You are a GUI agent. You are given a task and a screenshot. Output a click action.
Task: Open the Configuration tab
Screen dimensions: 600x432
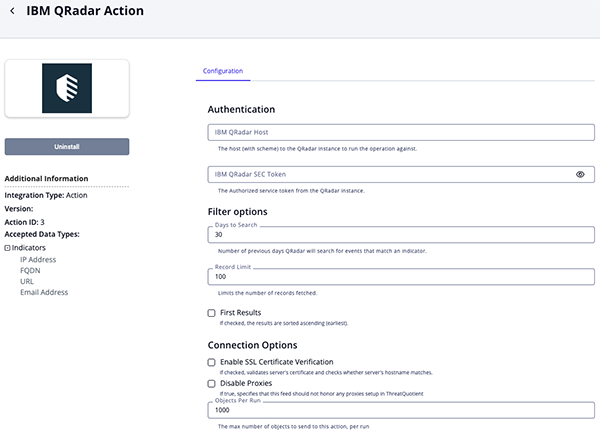pos(223,71)
